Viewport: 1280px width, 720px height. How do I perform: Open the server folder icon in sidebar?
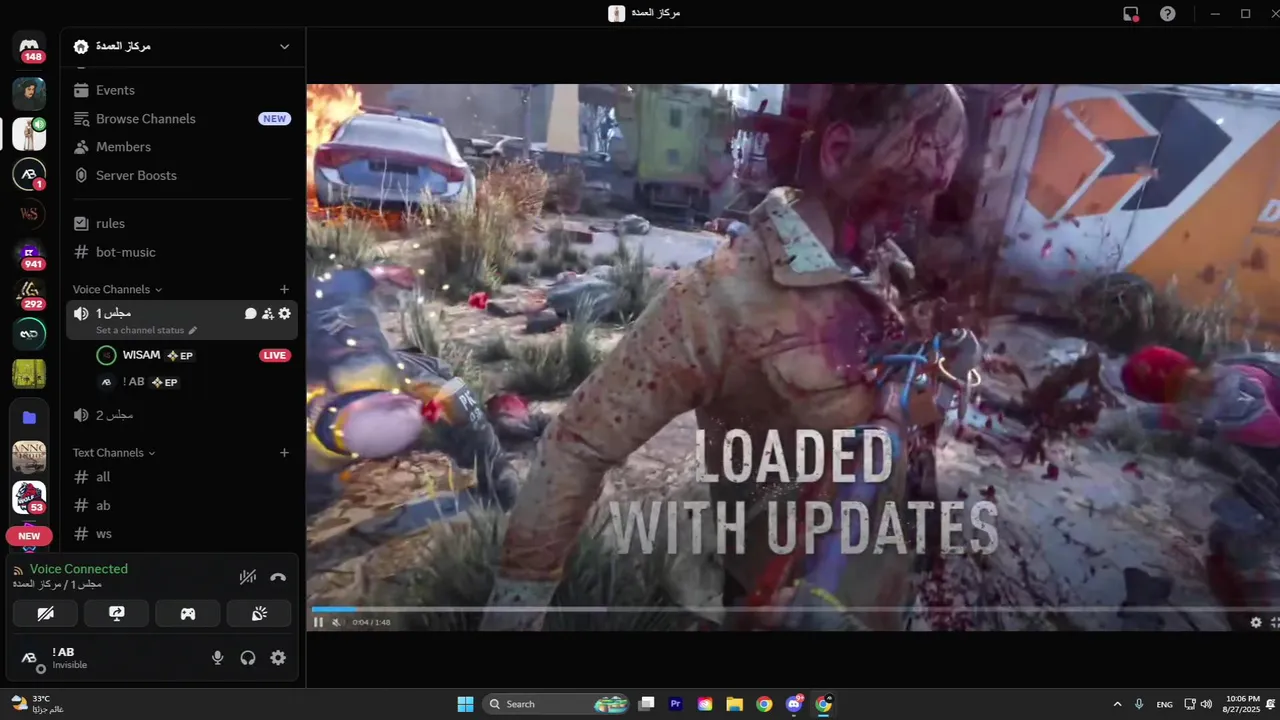pyautogui.click(x=29, y=417)
